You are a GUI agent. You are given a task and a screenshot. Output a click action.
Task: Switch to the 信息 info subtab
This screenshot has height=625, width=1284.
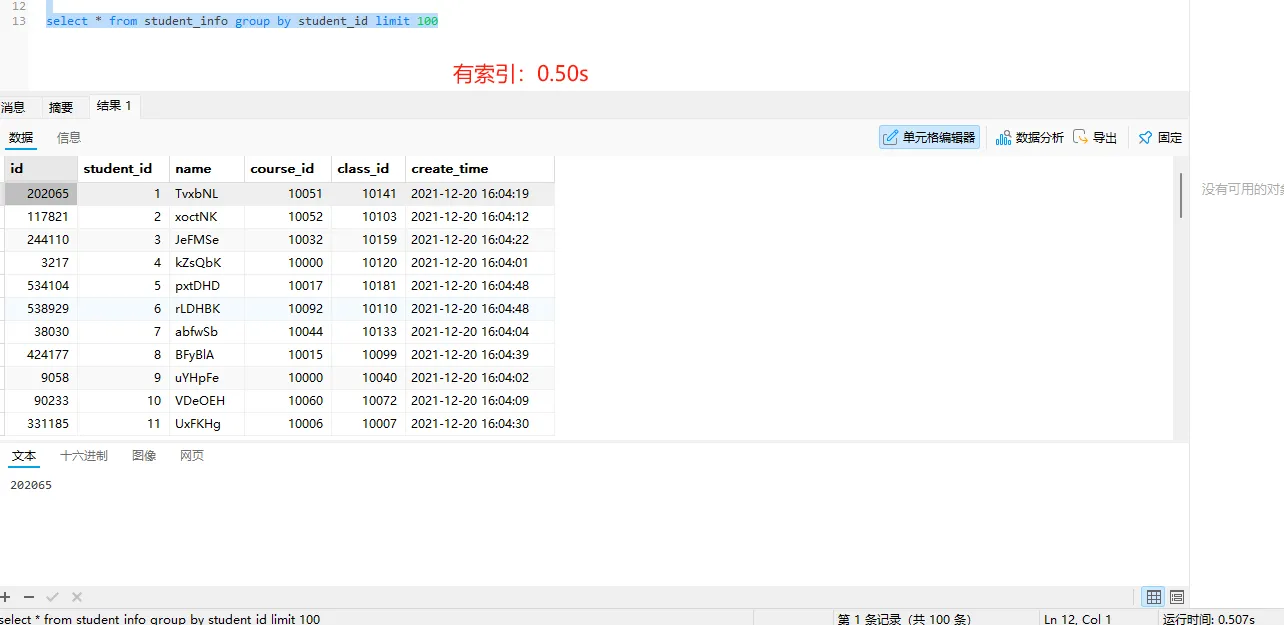(x=69, y=138)
